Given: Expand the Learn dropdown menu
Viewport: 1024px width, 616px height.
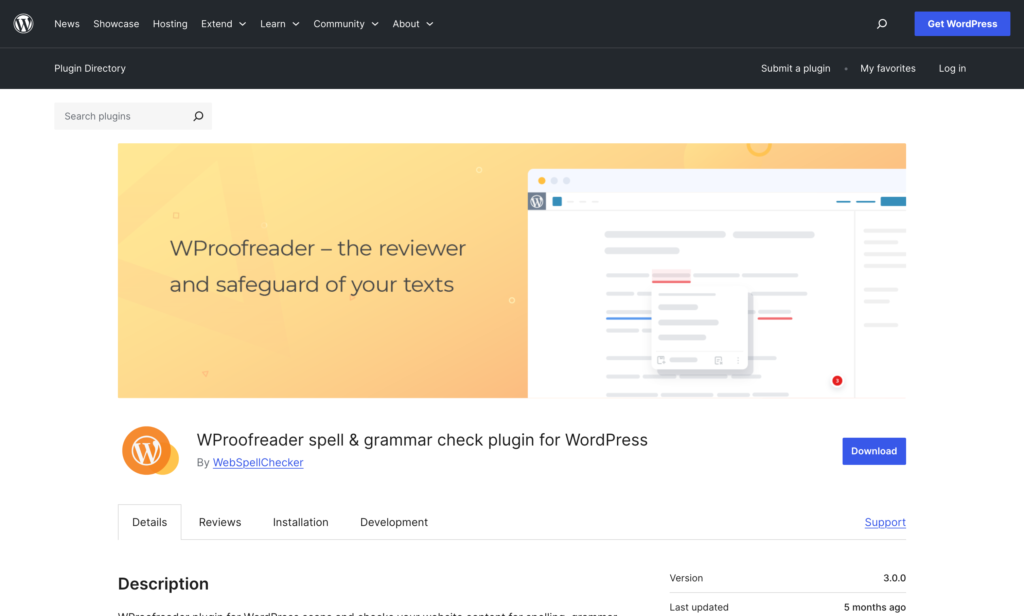Looking at the screenshot, I should point(279,24).
